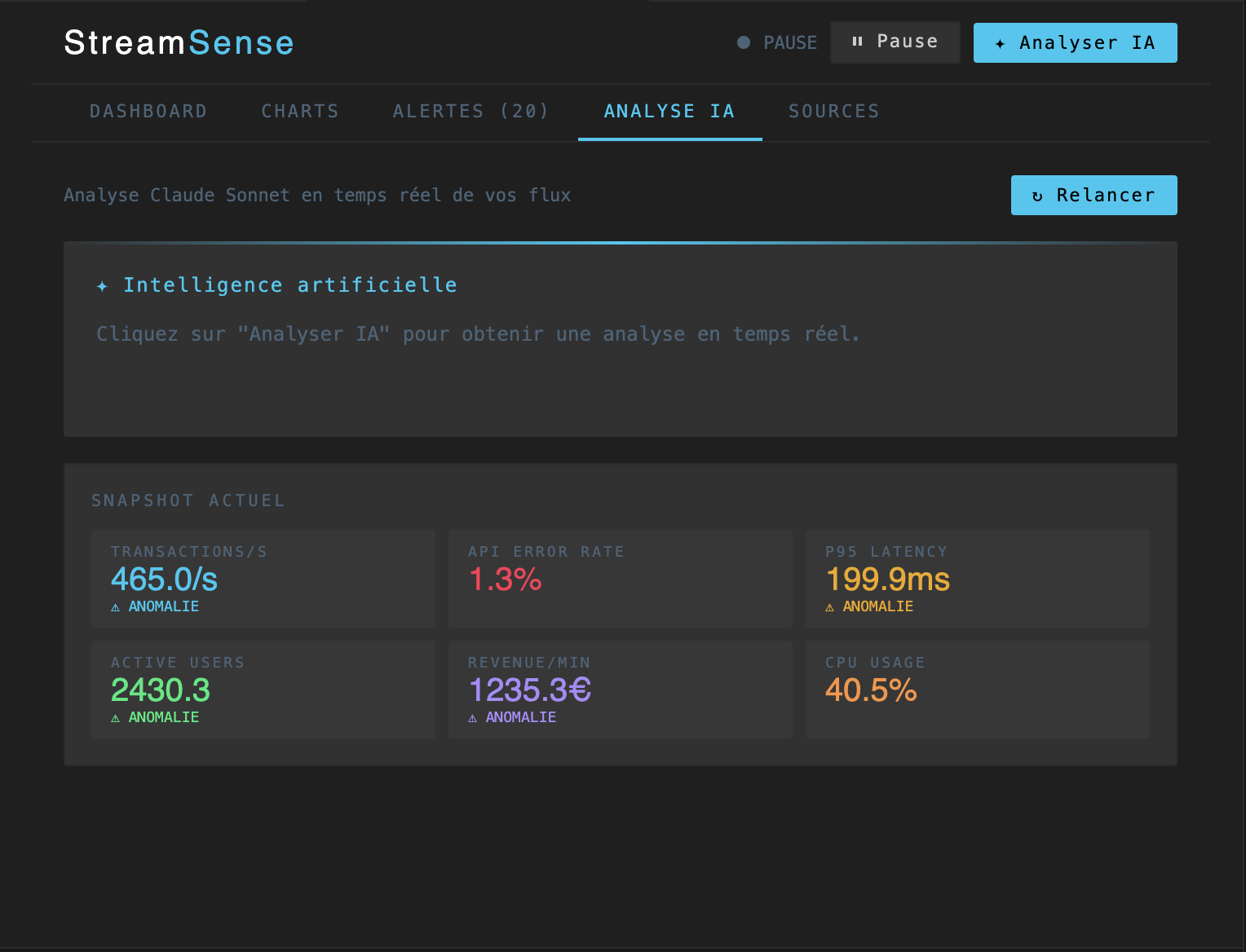The image size is (1246, 952).
Task: Toggle the Analyser IA live analysis
Action: tap(1075, 42)
